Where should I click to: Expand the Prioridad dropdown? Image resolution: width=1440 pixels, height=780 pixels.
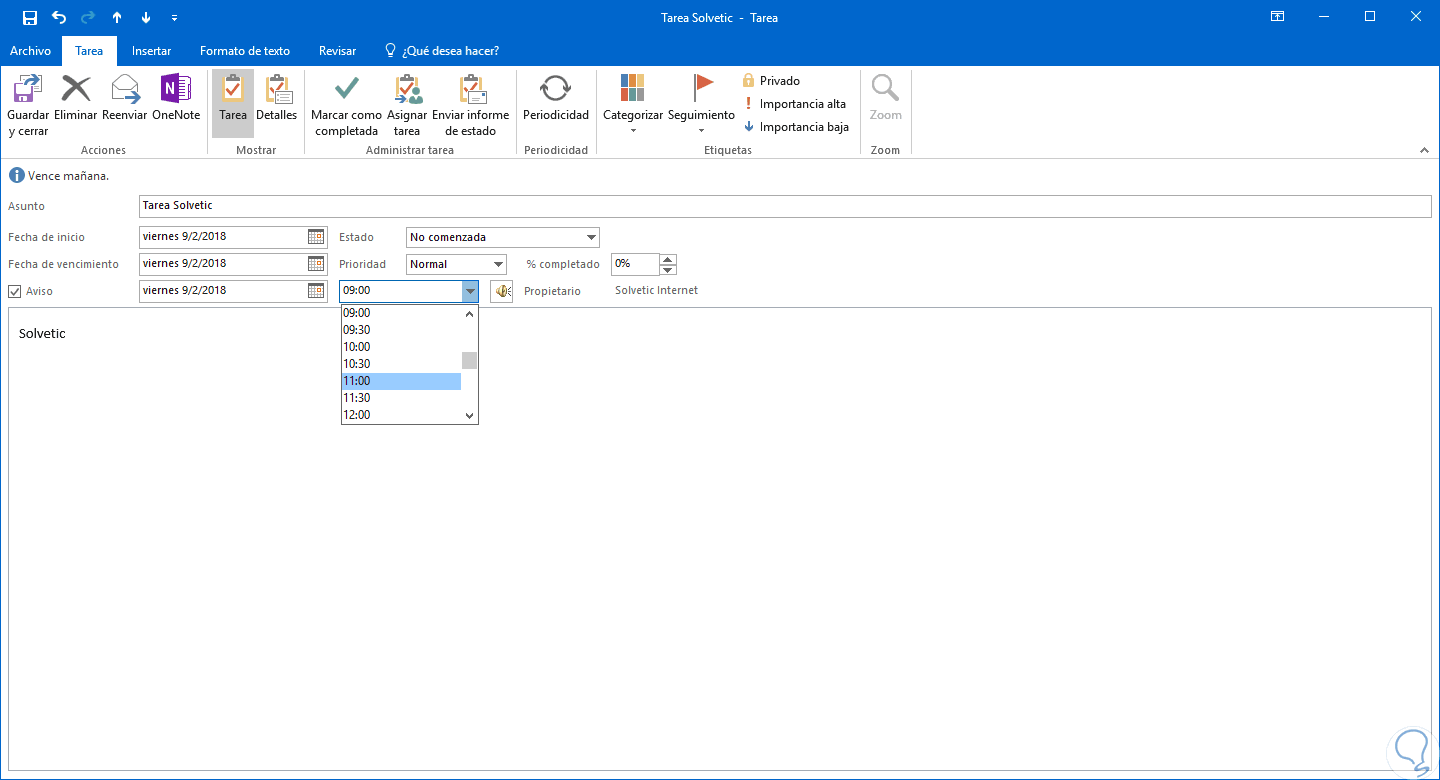point(498,265)
